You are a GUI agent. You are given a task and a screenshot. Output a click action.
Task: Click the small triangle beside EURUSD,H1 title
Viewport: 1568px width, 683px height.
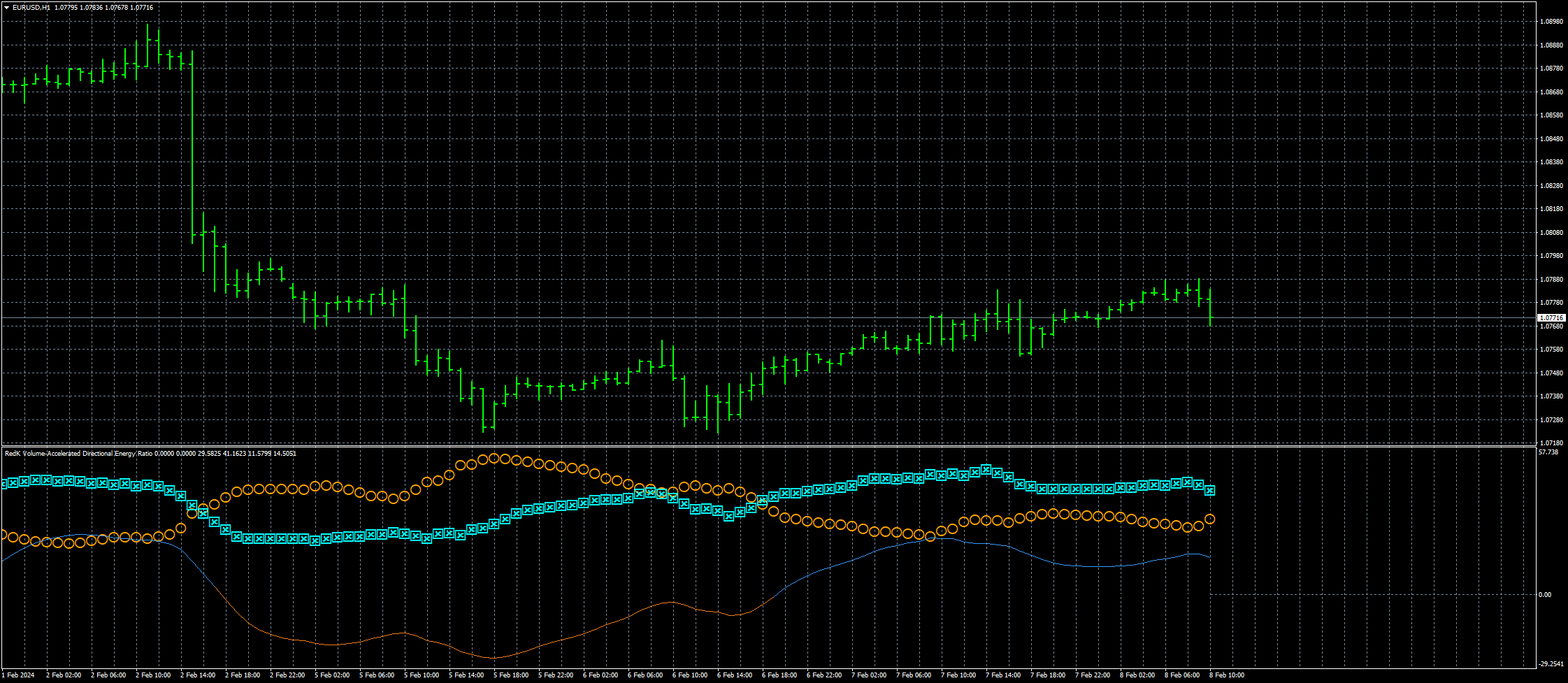point(7,8)
